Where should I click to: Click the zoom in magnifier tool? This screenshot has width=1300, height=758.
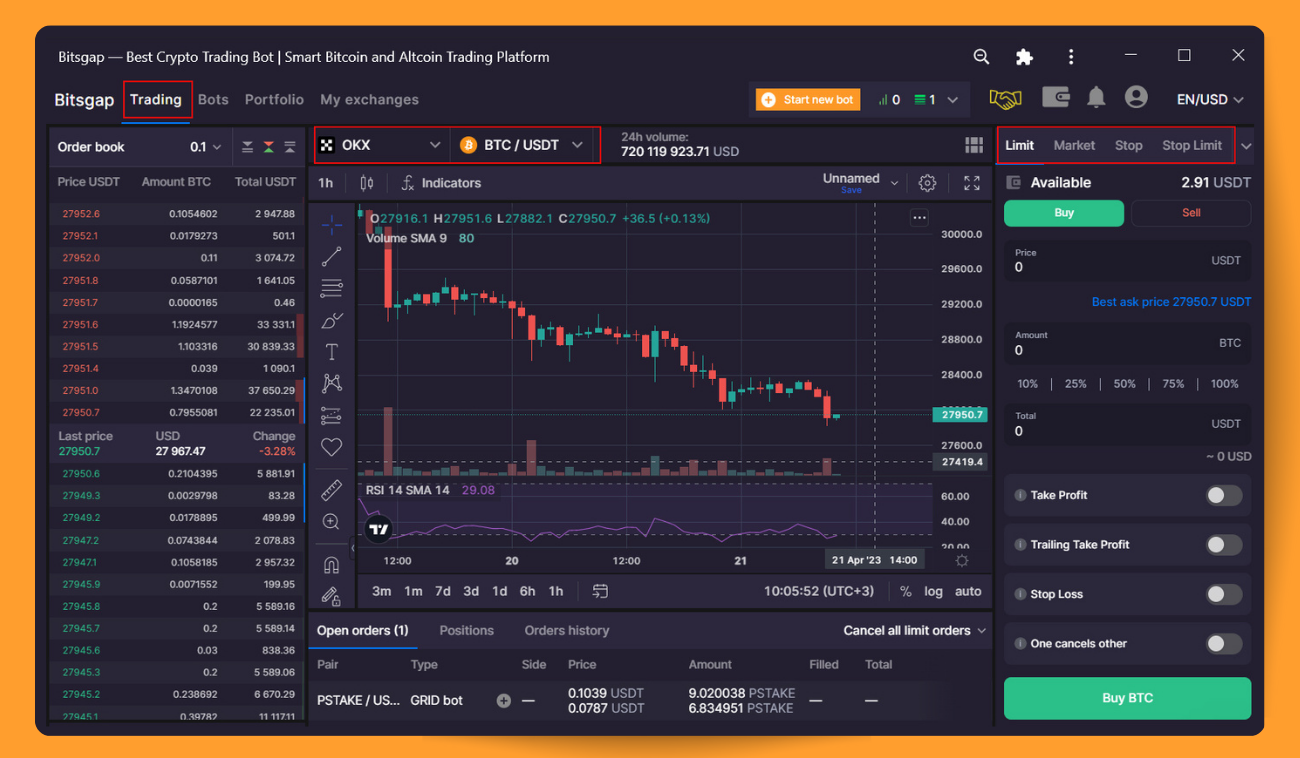[332, 522]
